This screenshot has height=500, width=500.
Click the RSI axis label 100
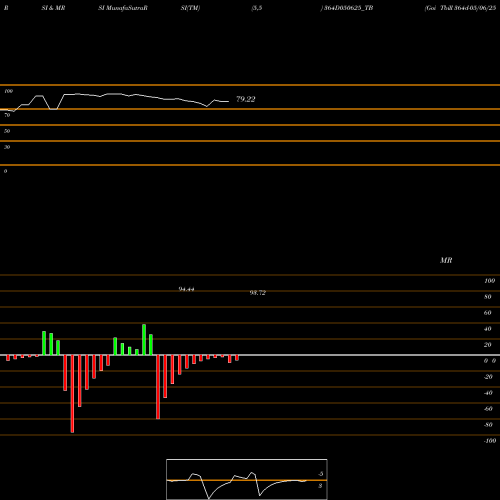(9, 91)
